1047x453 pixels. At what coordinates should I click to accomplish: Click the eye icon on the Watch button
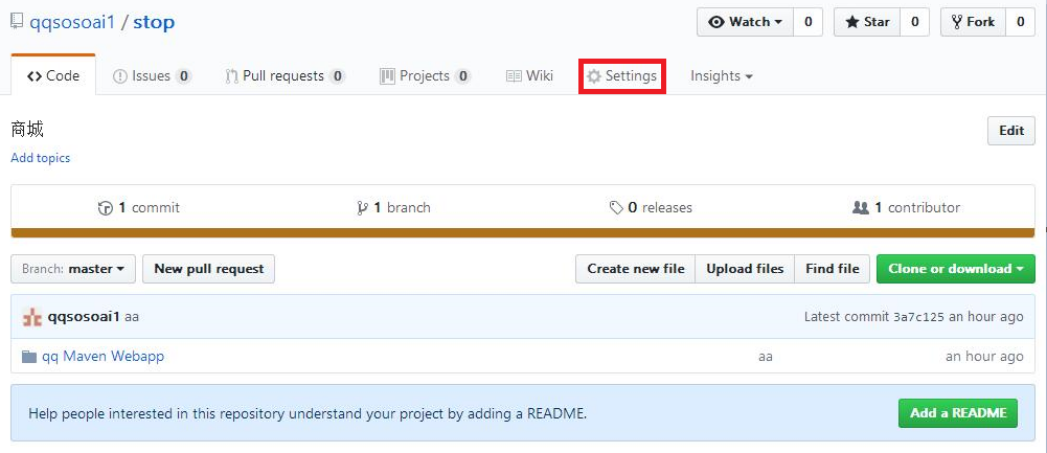point(716,22)
